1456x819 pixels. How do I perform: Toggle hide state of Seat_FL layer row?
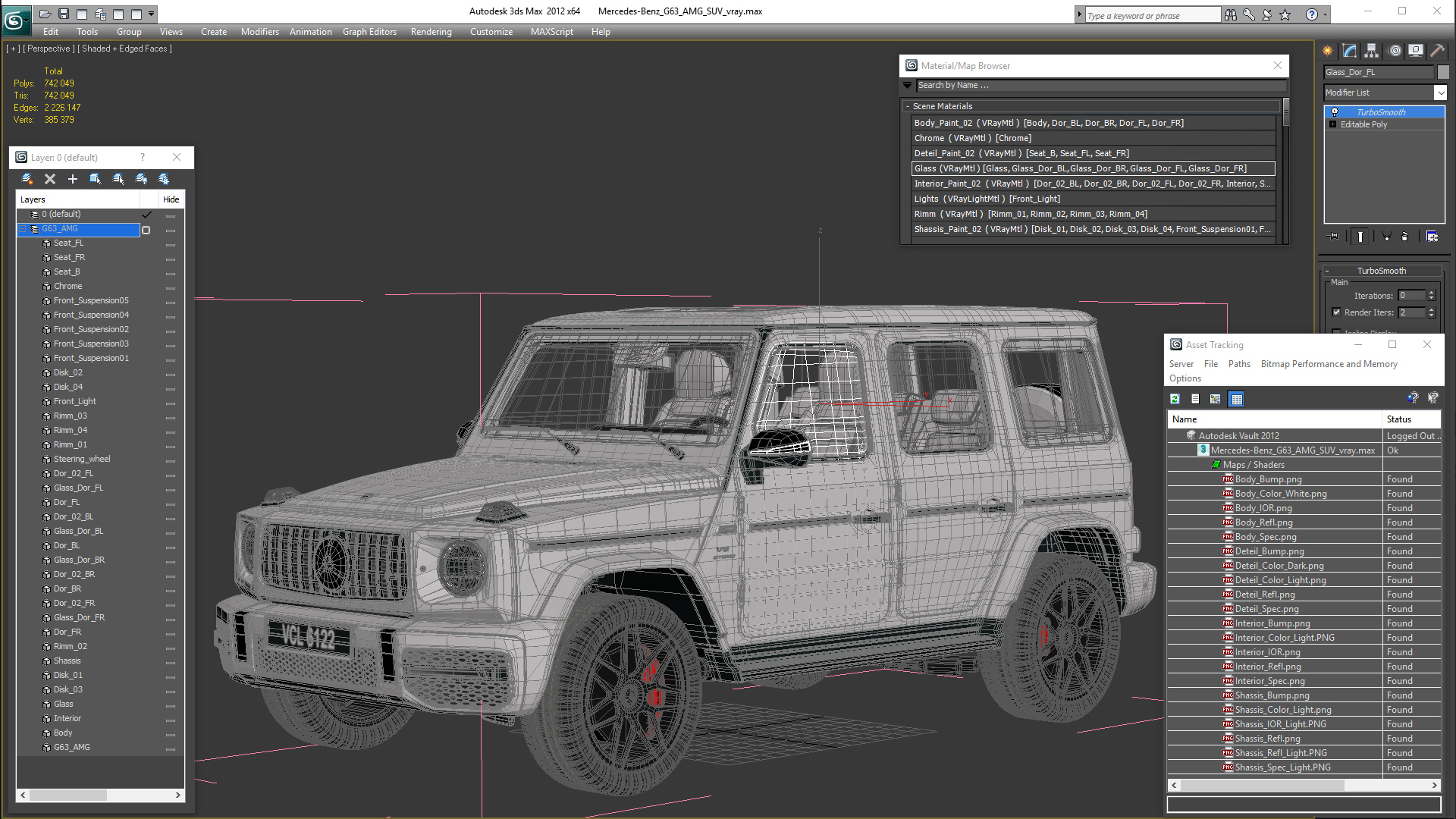[x=171, y=244]
